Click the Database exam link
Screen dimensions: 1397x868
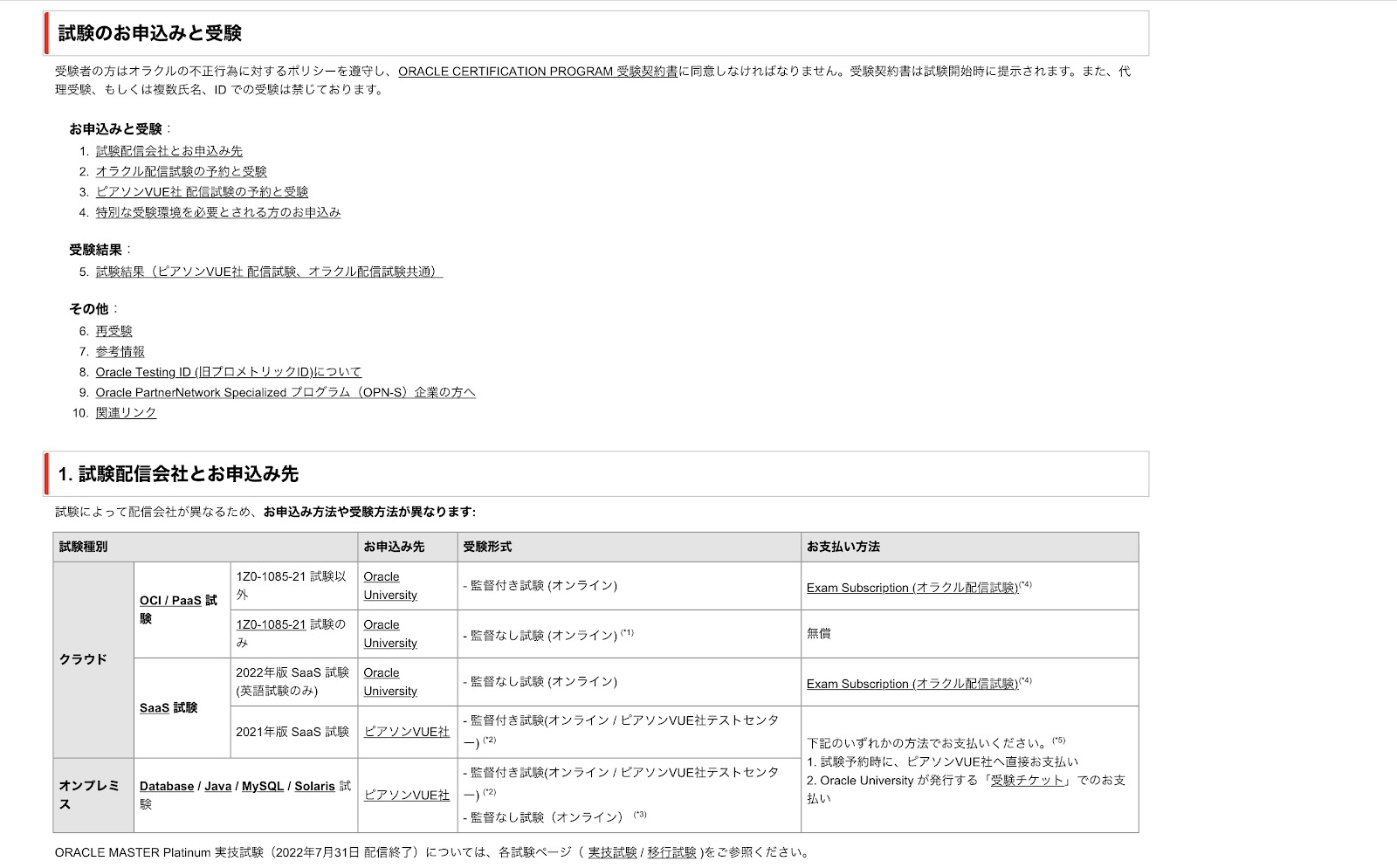167,787
